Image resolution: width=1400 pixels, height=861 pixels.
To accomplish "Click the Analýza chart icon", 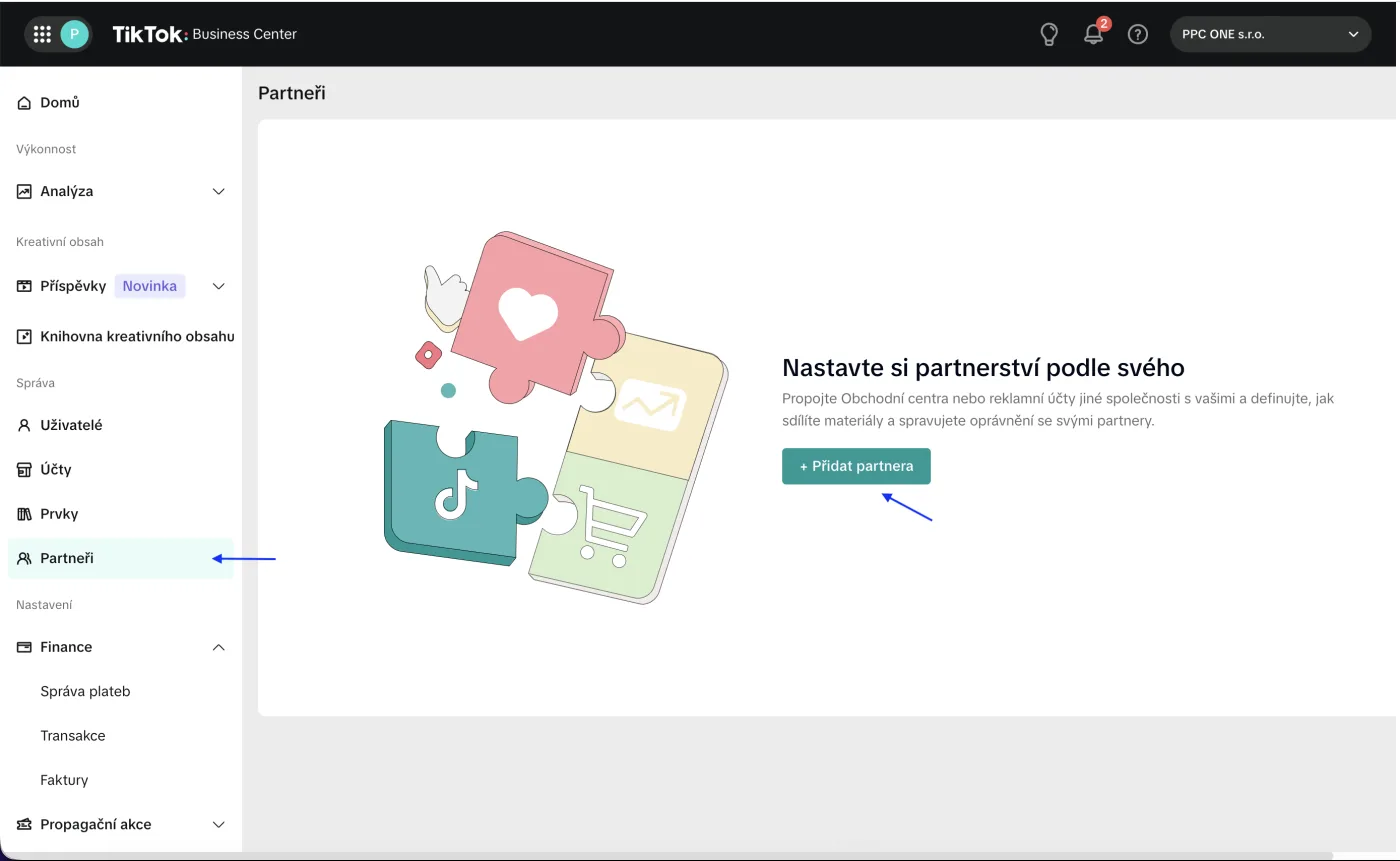I will pyautogui.click(x=25, y=191).
